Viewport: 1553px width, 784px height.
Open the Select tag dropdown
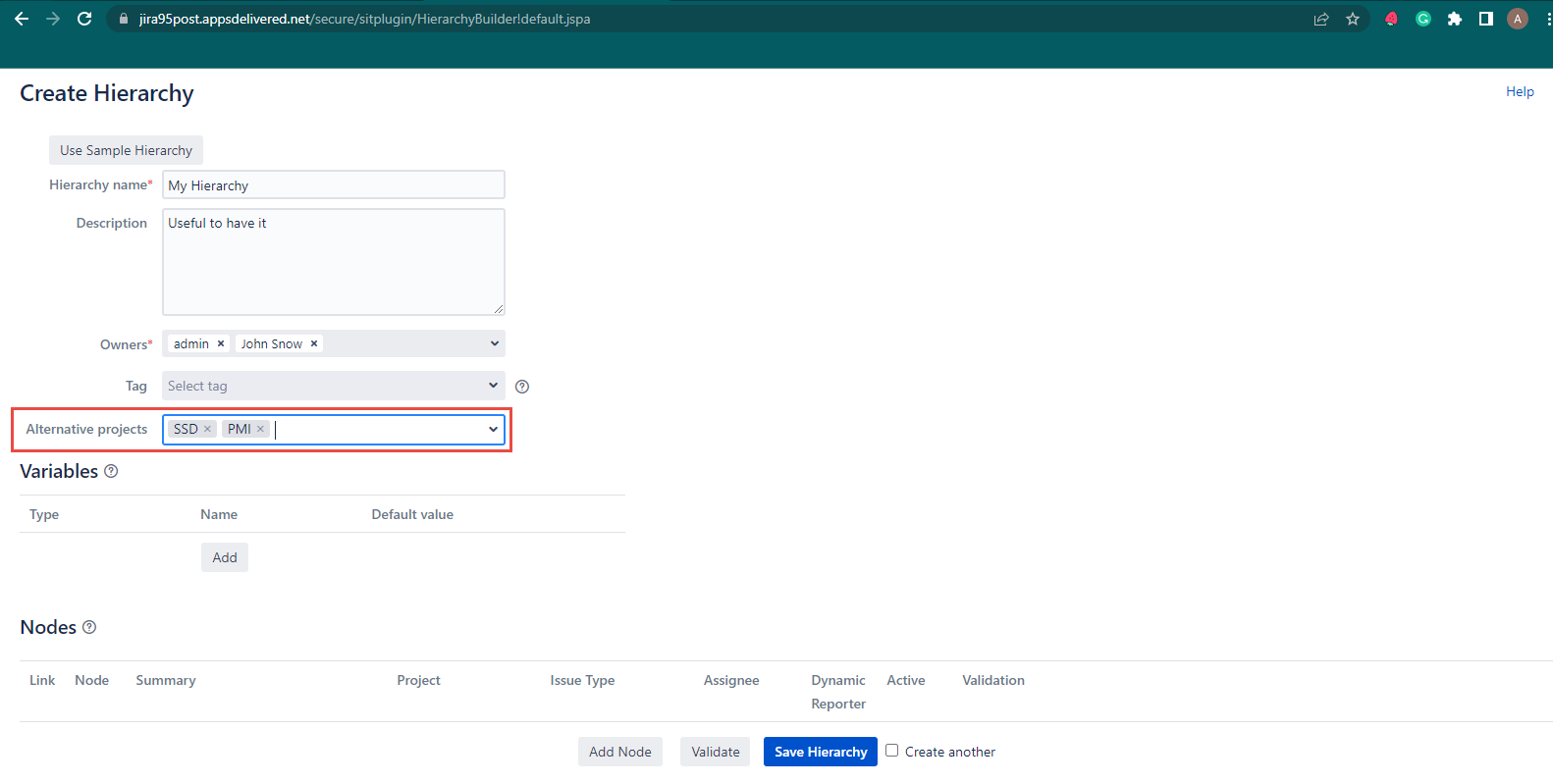[333, 386]
